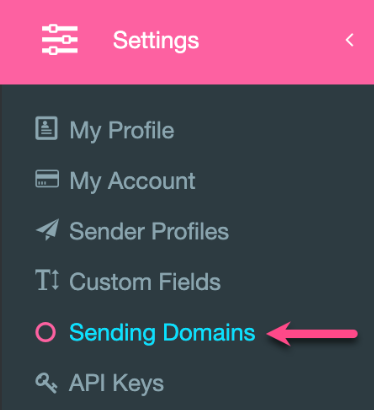
Task: Collapse the Settings panel with the chevron
Action: click(349, 40)
